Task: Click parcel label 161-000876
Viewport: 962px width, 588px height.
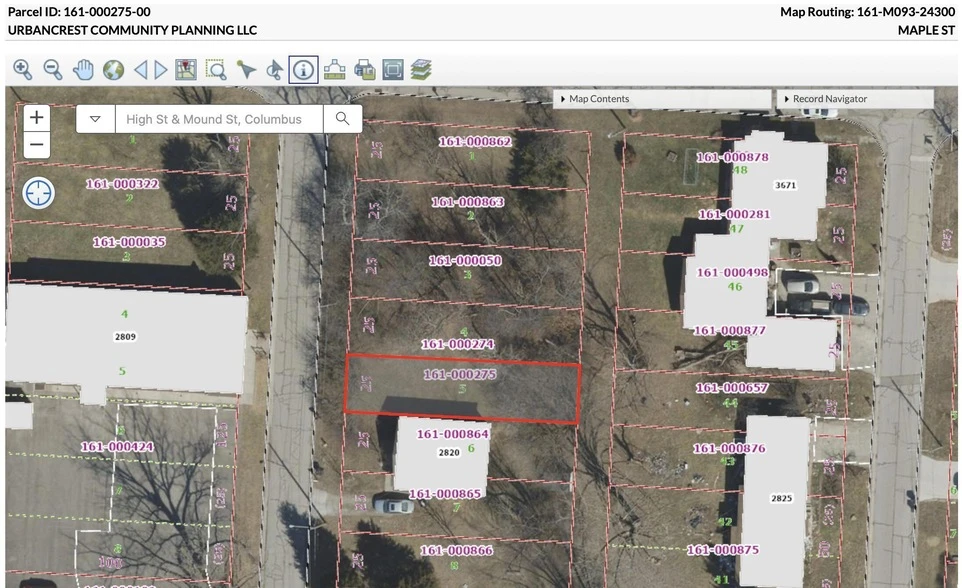Action: [729, 449]
